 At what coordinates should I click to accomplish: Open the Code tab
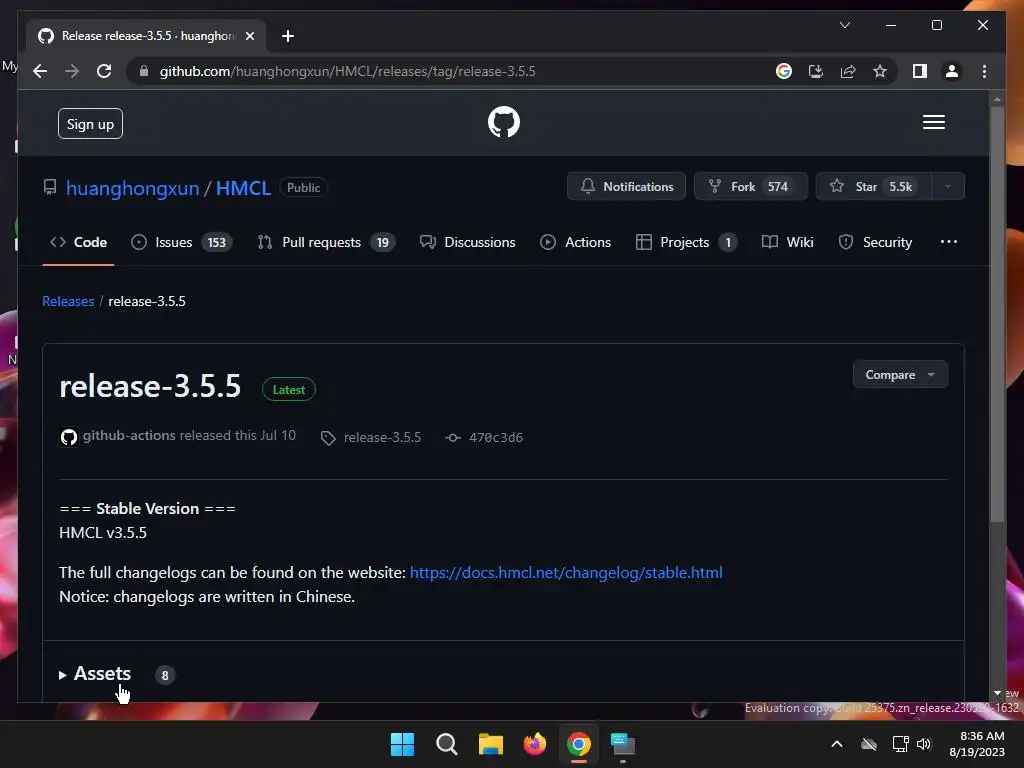pos(78,242)
